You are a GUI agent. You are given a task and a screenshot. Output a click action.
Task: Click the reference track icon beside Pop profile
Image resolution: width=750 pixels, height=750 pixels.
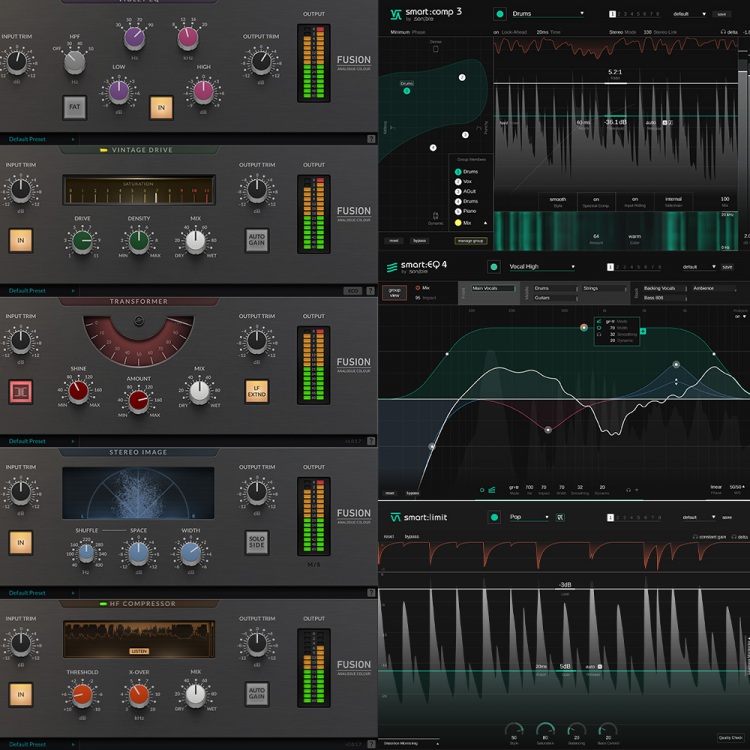(x=560, y=517)
